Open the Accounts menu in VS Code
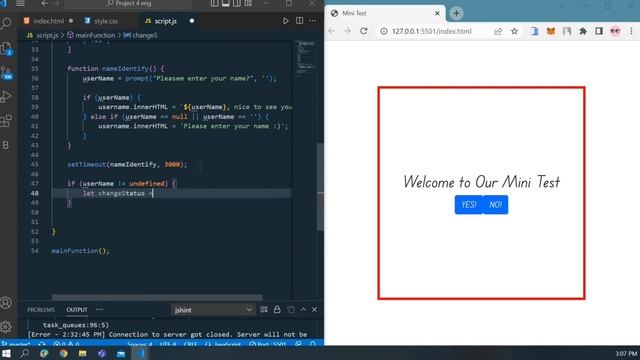640x360 pixels. (6, 303)
